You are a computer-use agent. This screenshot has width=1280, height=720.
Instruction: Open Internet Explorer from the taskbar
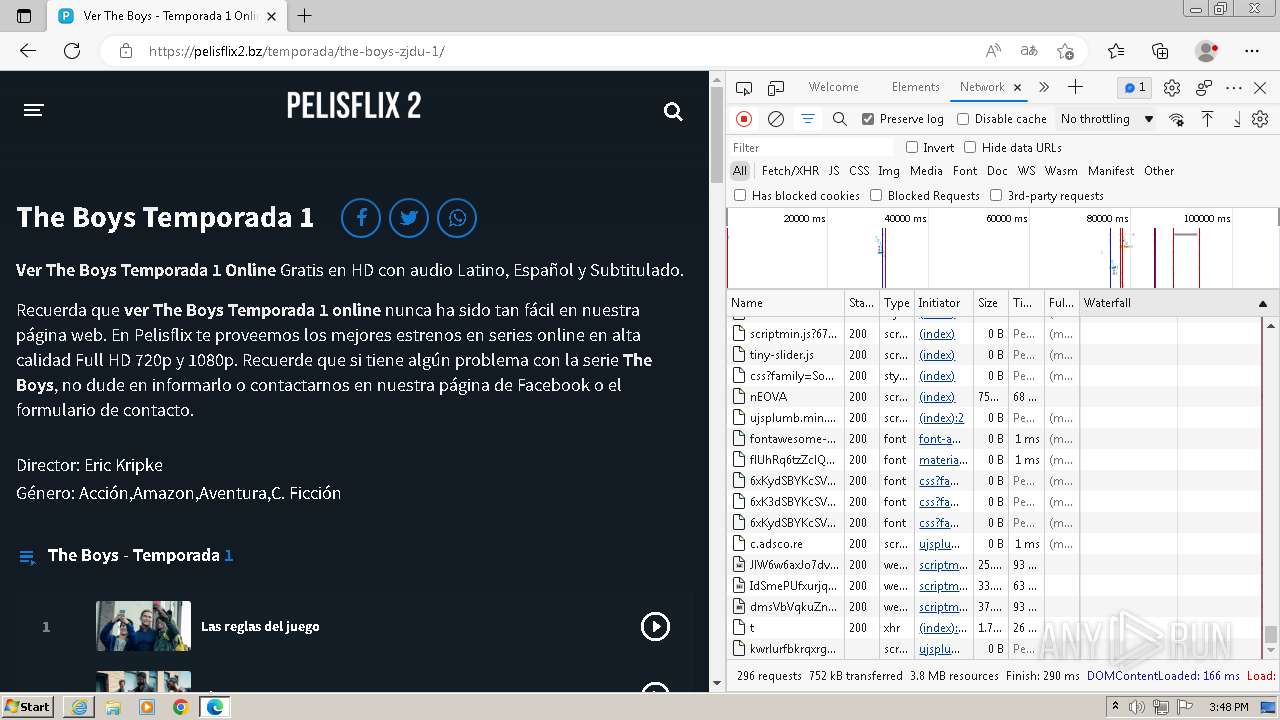coord(79,707)
